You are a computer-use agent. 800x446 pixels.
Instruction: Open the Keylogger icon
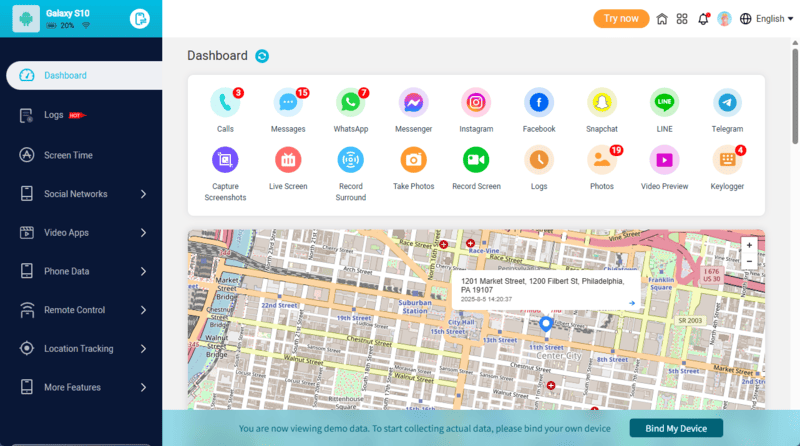[x=727, y=160]
